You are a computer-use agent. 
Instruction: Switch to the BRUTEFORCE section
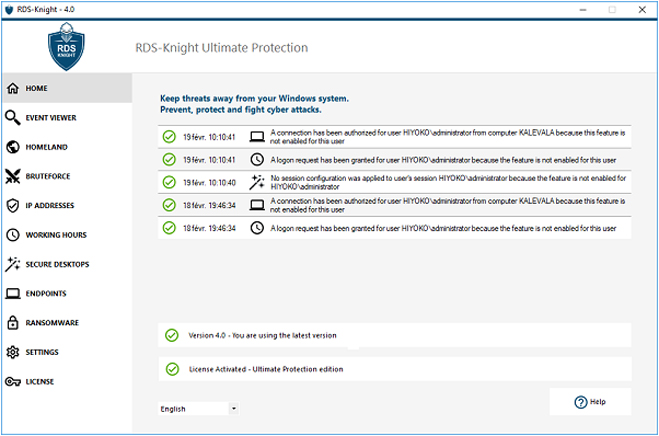(x=67, y=176)
